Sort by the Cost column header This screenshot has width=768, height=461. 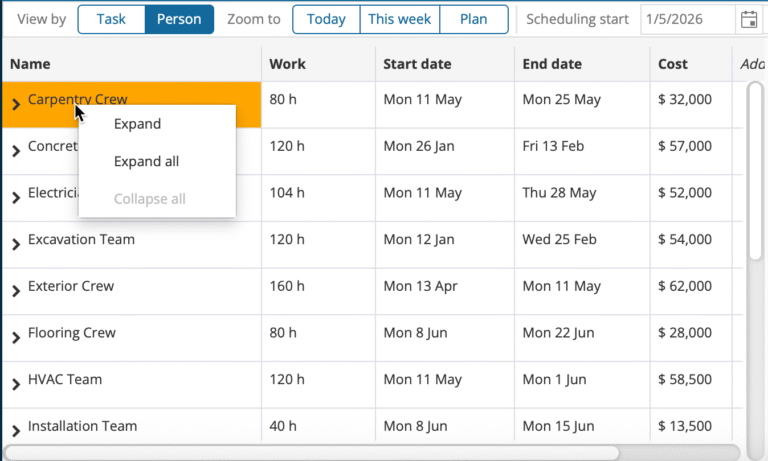pos(673,64)
